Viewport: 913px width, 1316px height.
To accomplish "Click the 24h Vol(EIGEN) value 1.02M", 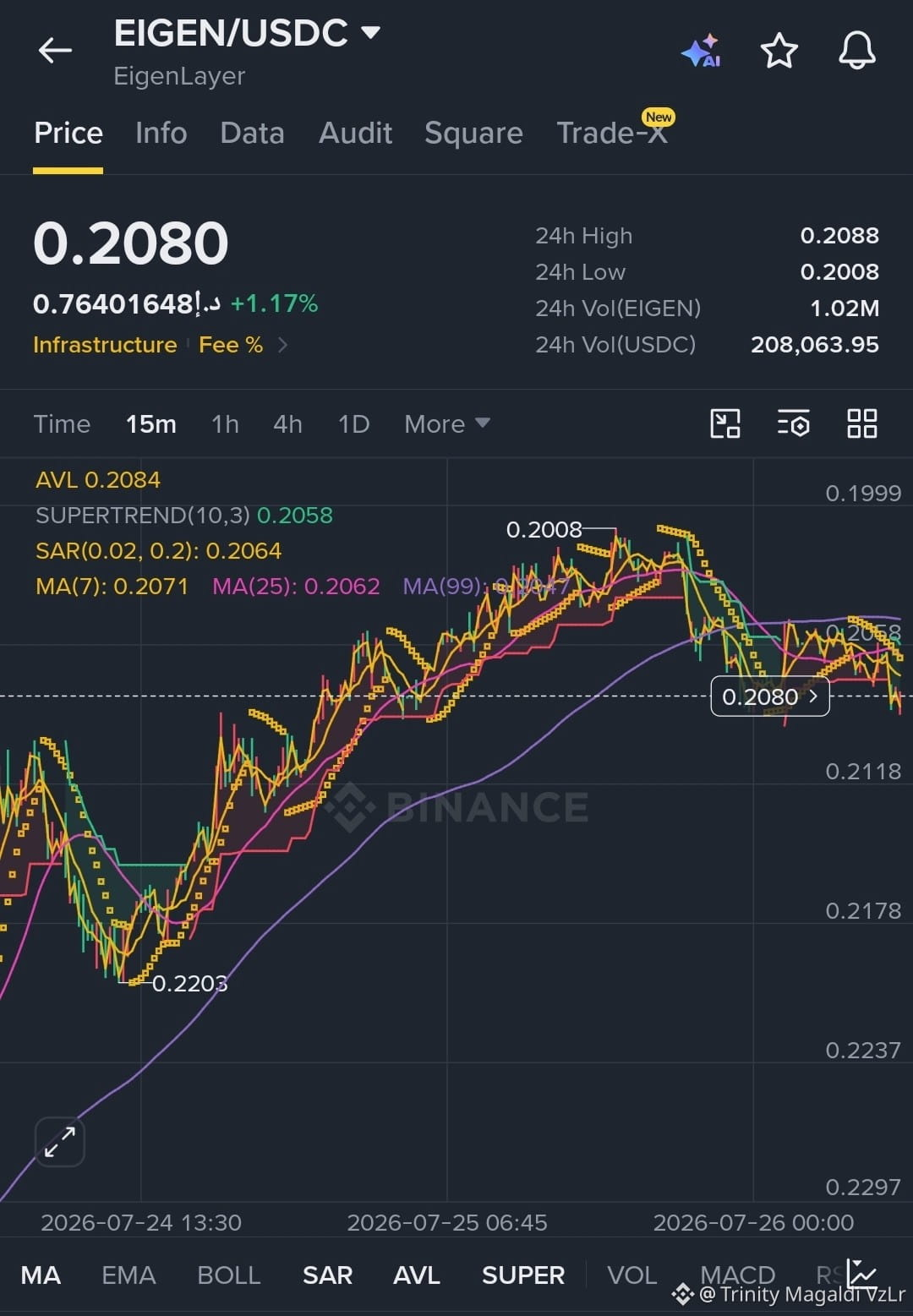I will 845,309.
